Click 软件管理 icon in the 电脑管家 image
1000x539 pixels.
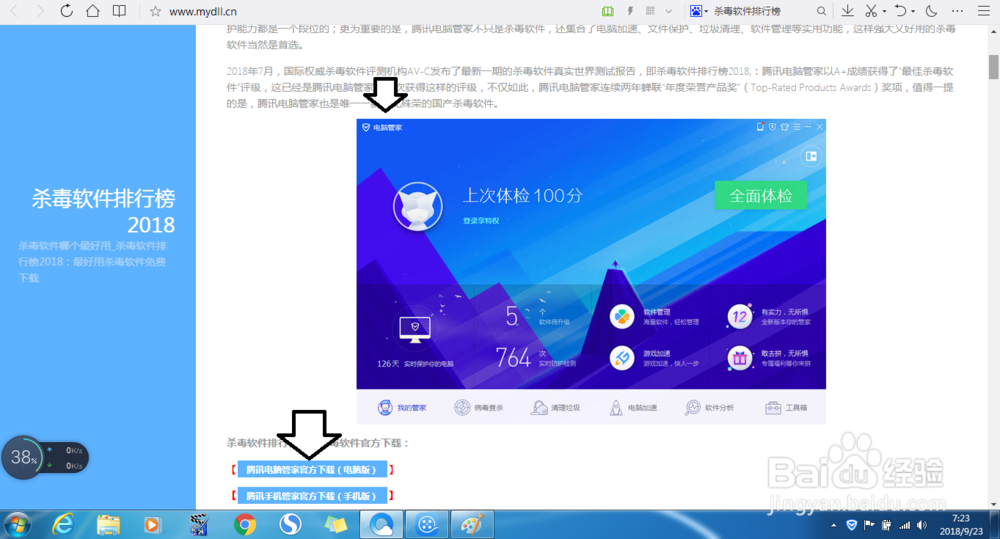[622, 317]
